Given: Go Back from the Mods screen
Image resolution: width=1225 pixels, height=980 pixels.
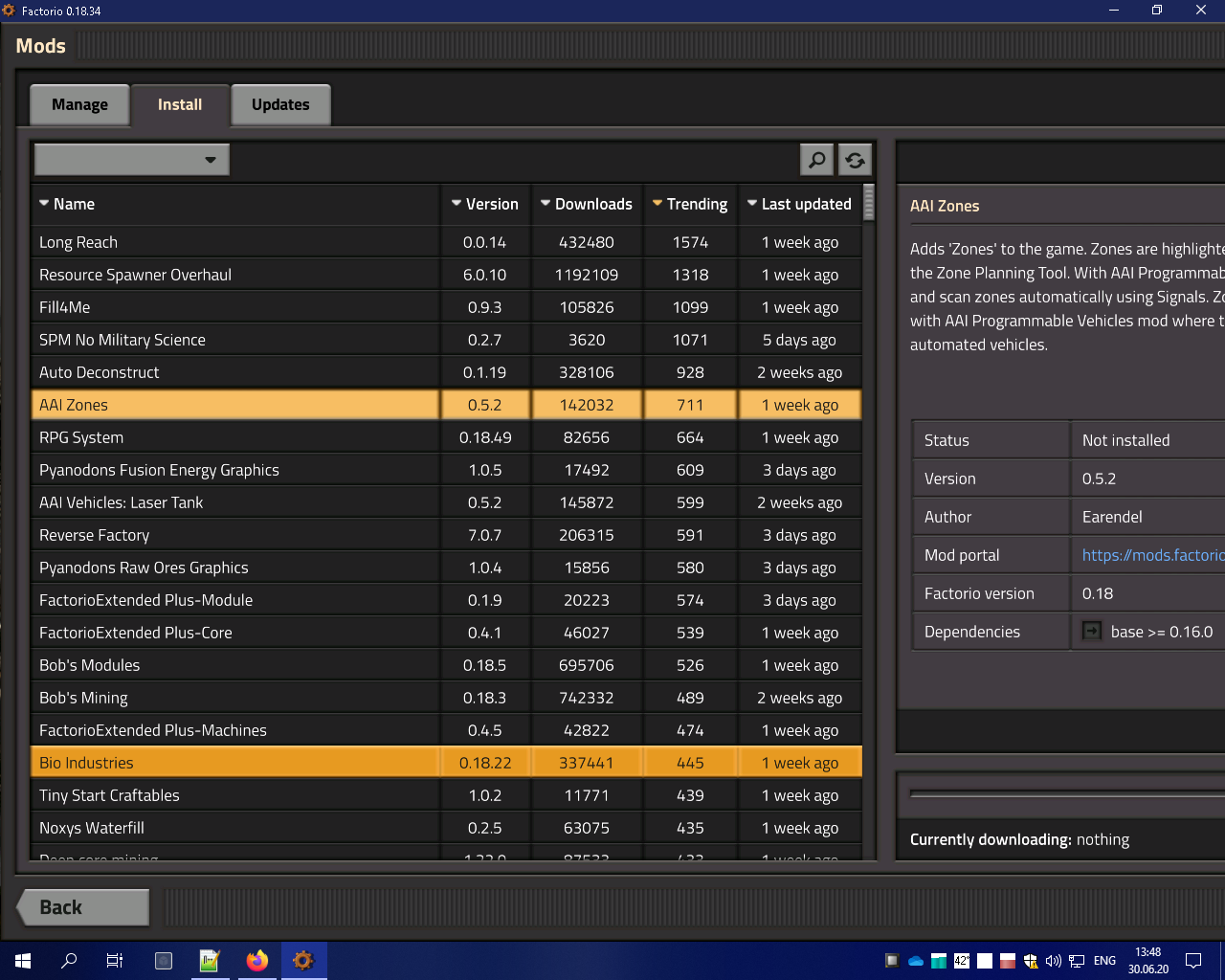Looking at the screenshot, I should [83, 907].
